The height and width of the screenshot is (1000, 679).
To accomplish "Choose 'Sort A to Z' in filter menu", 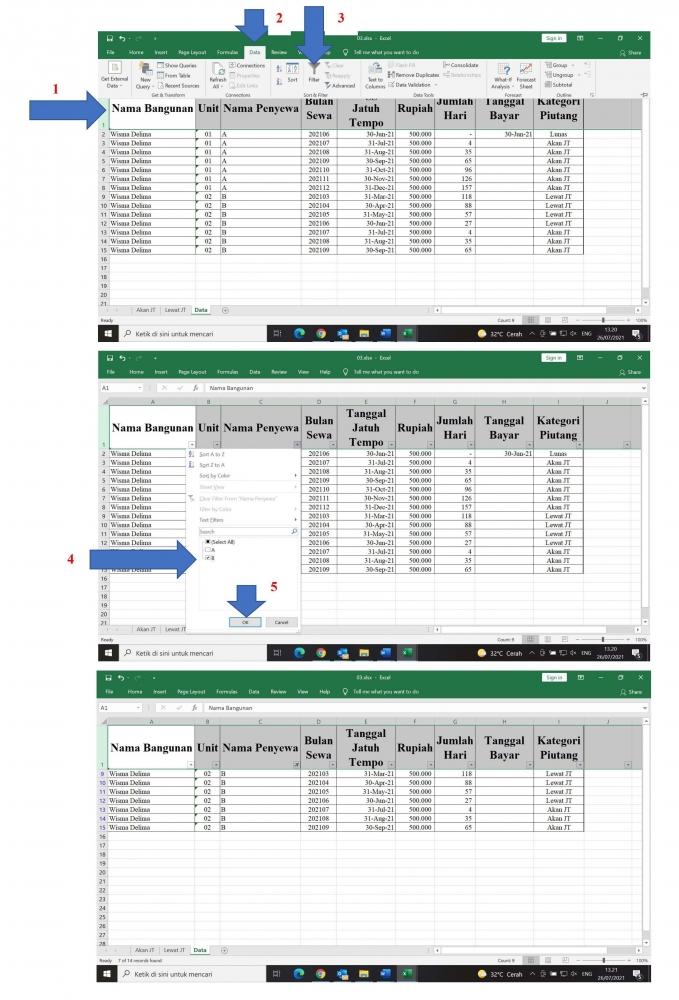I will [212, 454].
